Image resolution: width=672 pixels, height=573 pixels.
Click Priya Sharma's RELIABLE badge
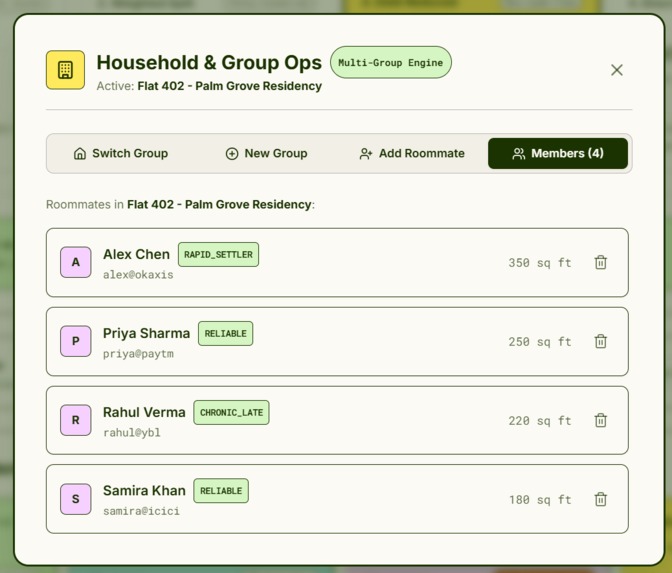click(x=225, y=333)
